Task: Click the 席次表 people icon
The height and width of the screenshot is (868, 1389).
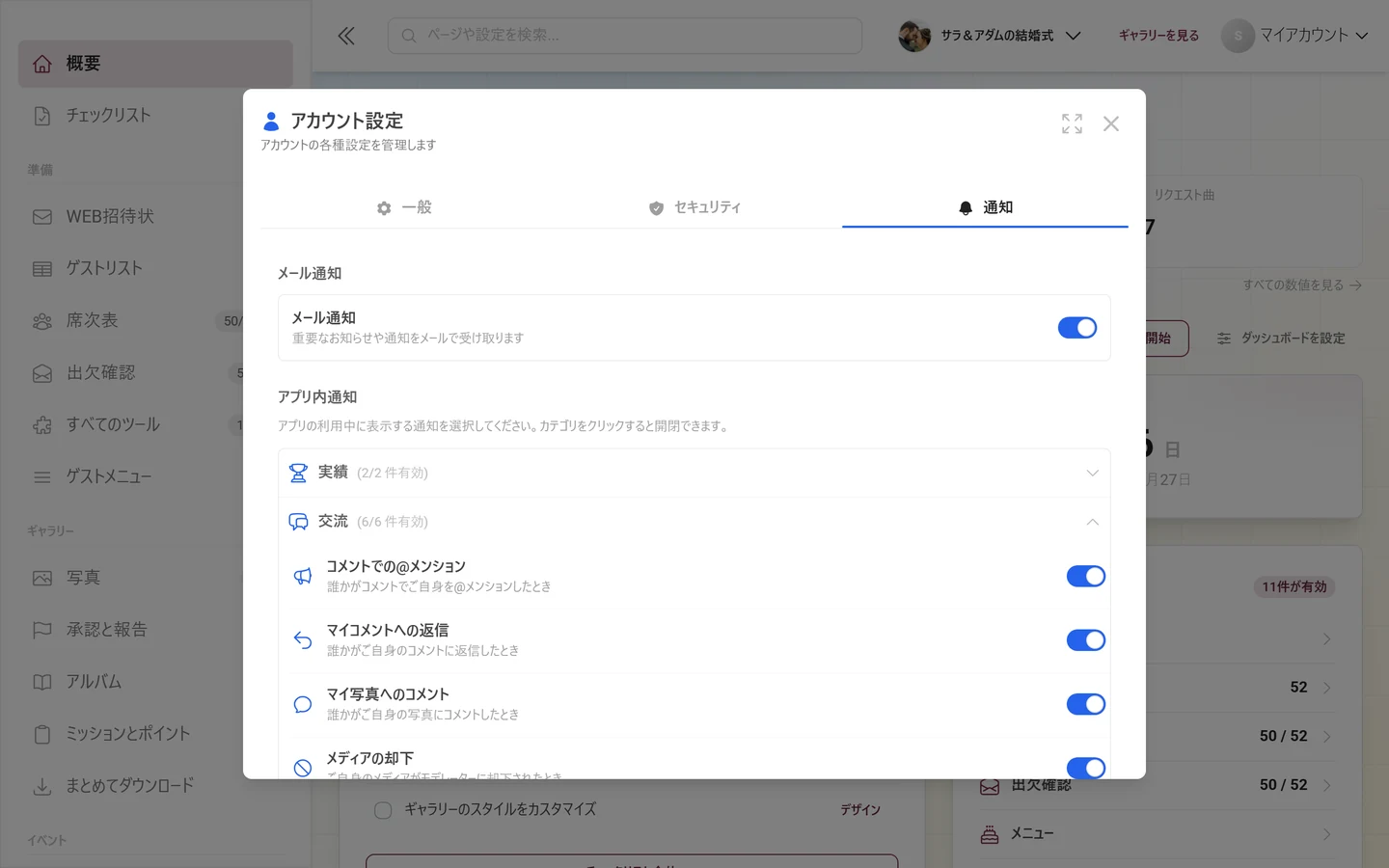Action: tap(42, 321)
